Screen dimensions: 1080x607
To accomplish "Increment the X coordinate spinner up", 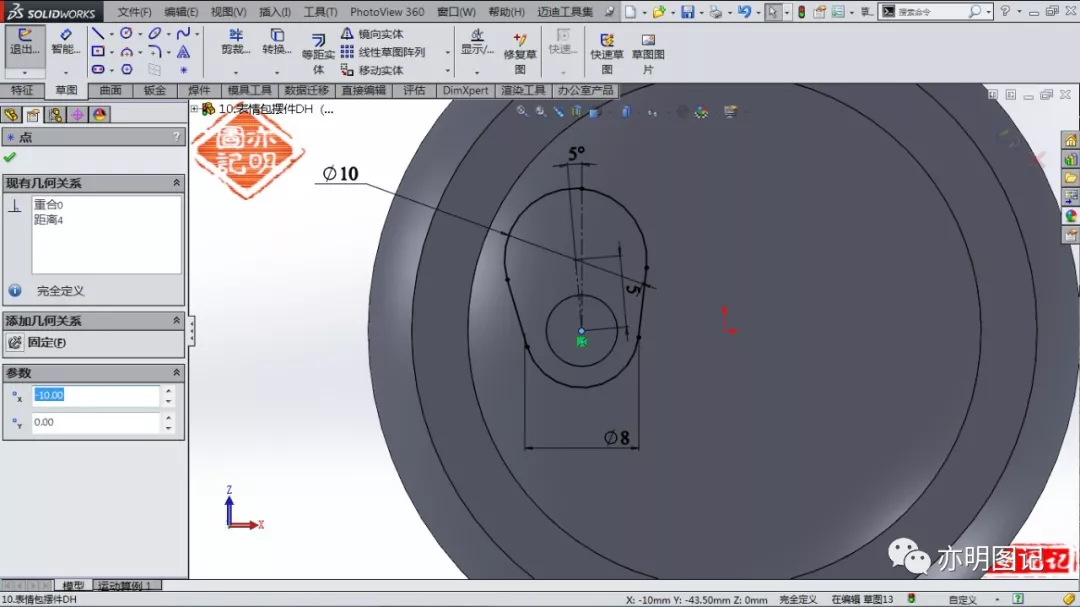I will point(168,391).
